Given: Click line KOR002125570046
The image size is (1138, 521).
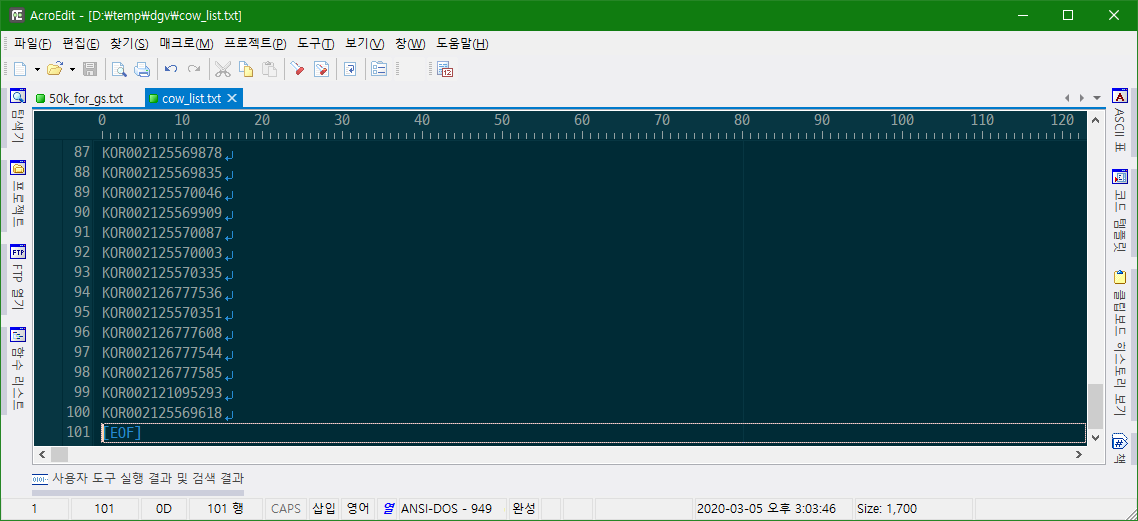Looking at the screenshot, I should pos(162,194).
